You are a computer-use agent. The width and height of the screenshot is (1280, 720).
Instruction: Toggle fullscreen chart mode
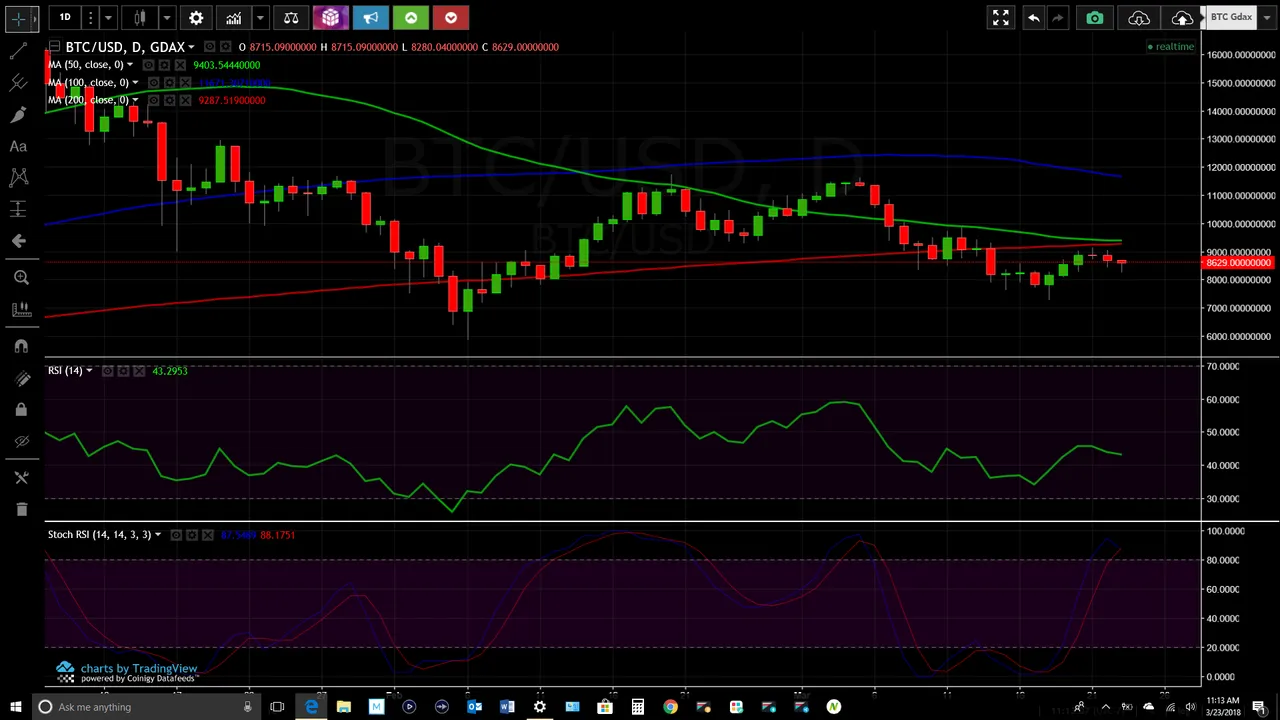[1000, 18]
